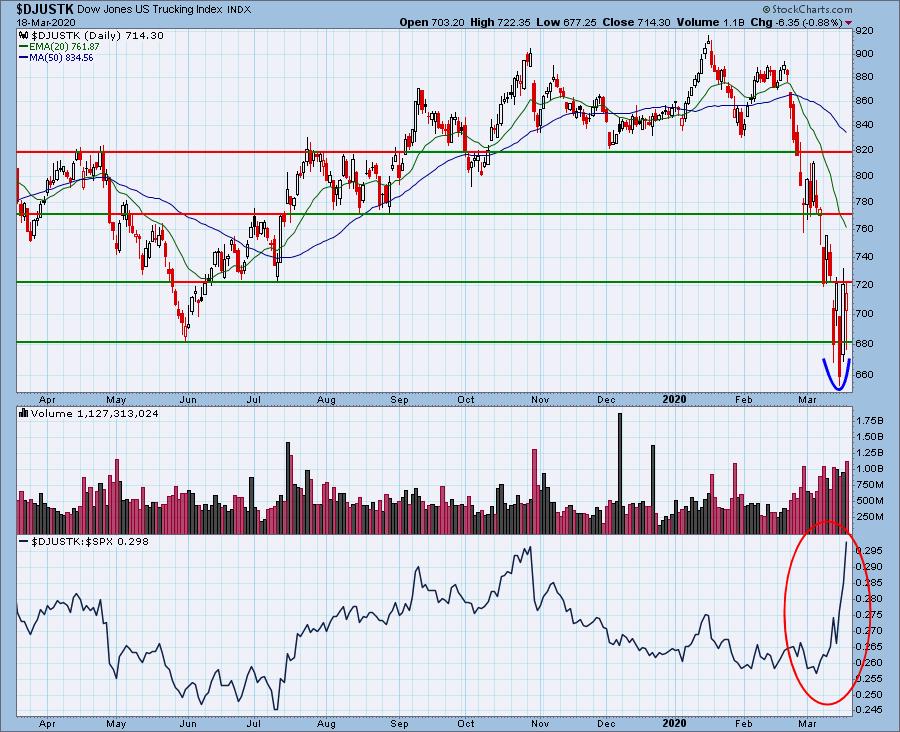The width and height of the screenshot is (900, 732).
Task: Click the 780 price axis label
Action: coord(864,202)
